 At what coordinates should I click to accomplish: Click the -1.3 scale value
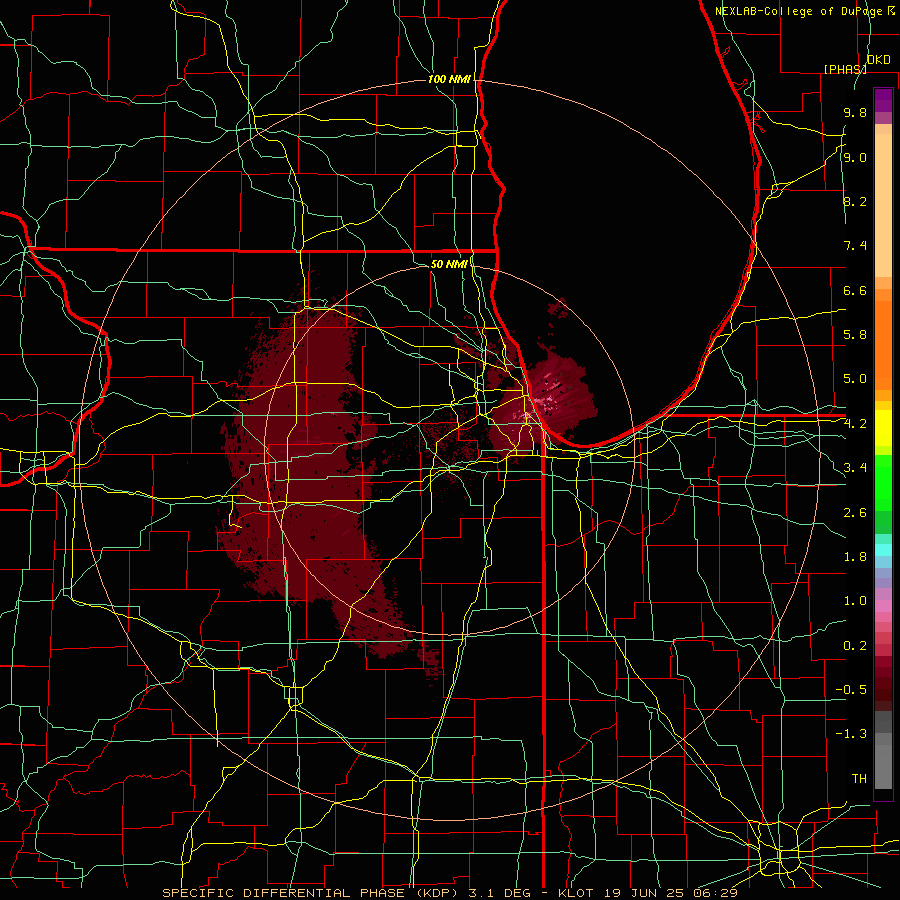point(851,734)
